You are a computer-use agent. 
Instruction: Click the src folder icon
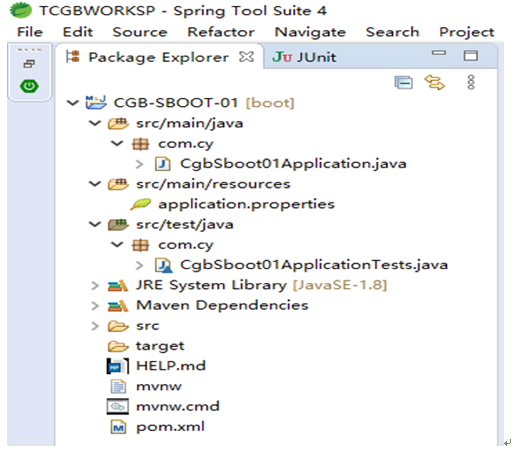118,326
